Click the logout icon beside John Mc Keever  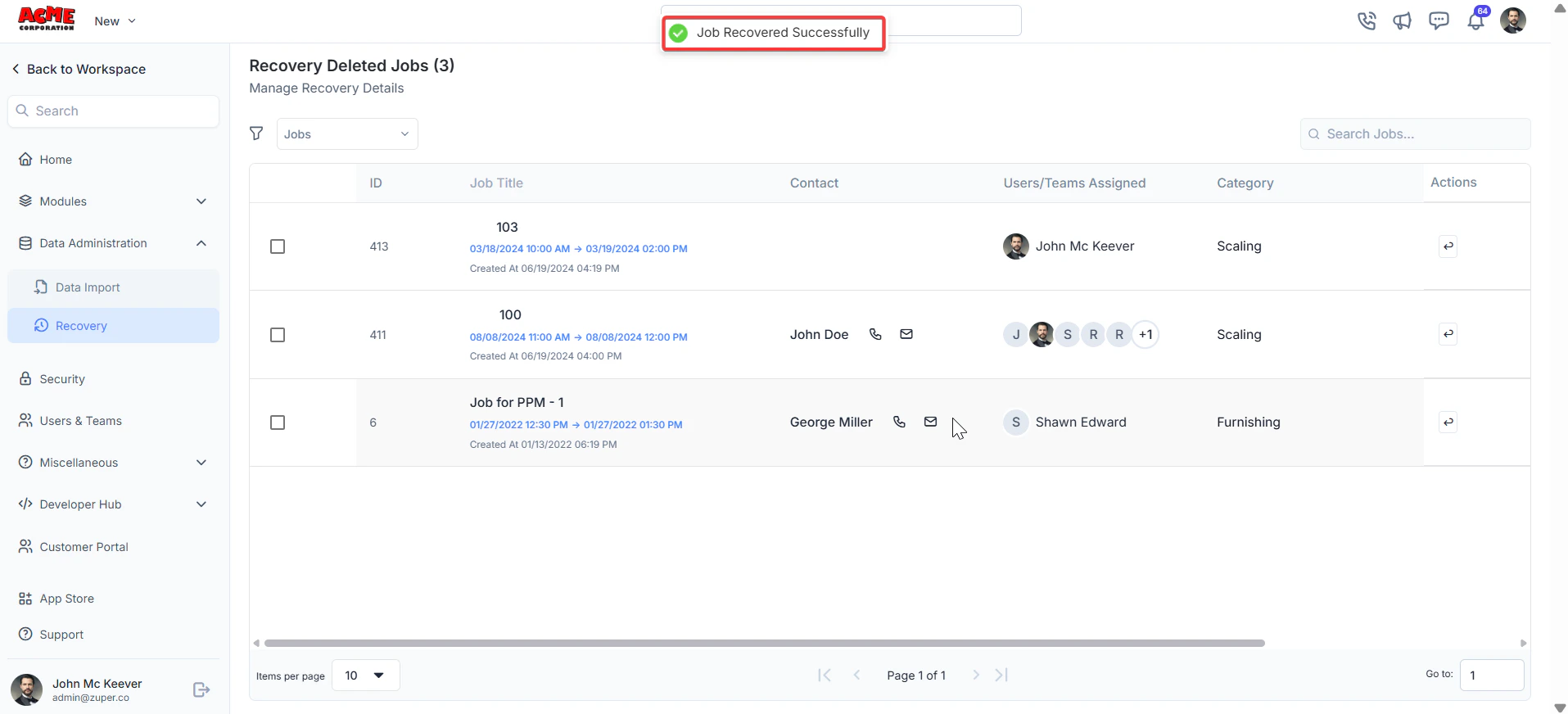pos(201,690)
